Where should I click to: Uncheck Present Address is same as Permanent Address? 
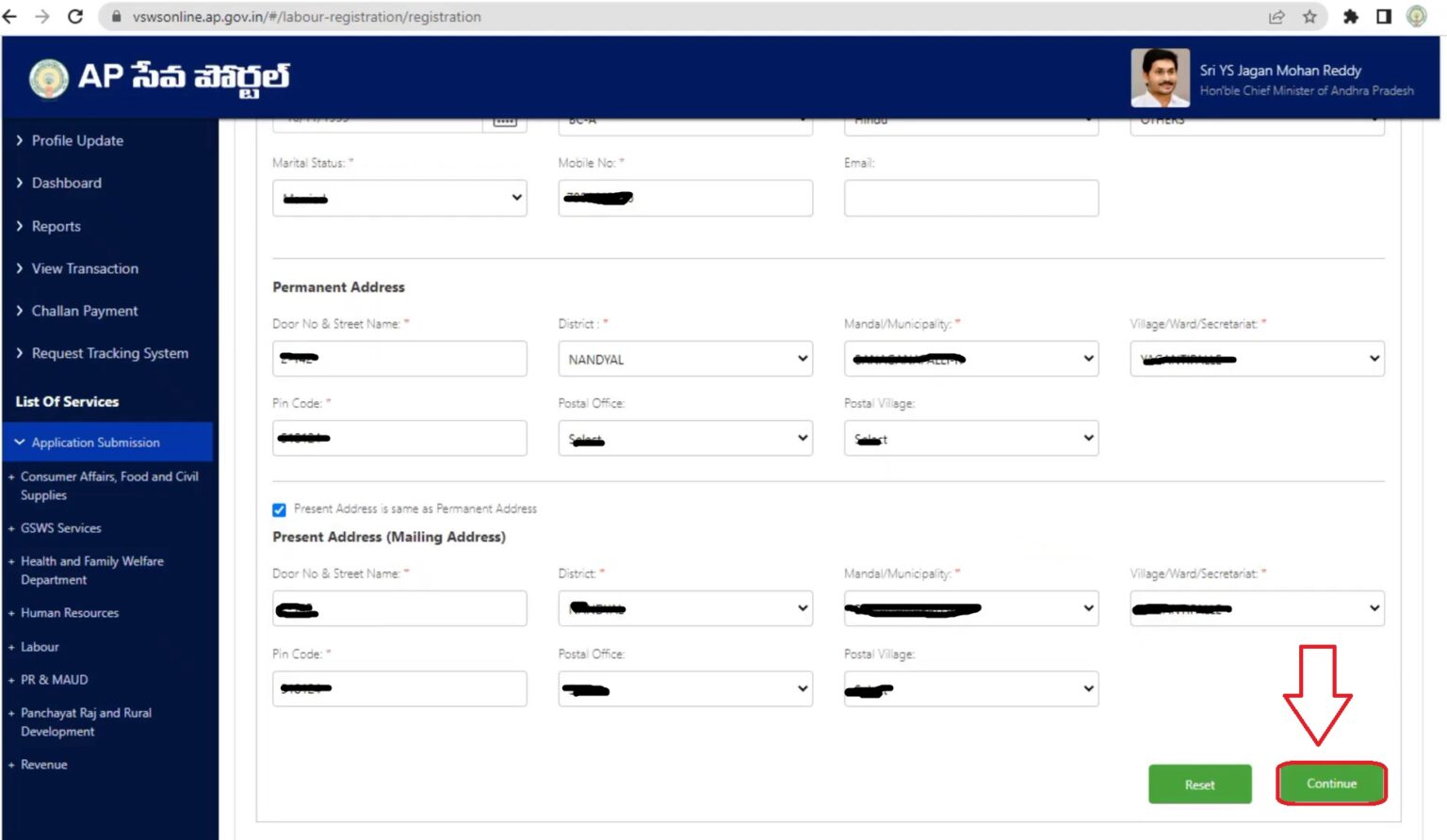(279, 509)
